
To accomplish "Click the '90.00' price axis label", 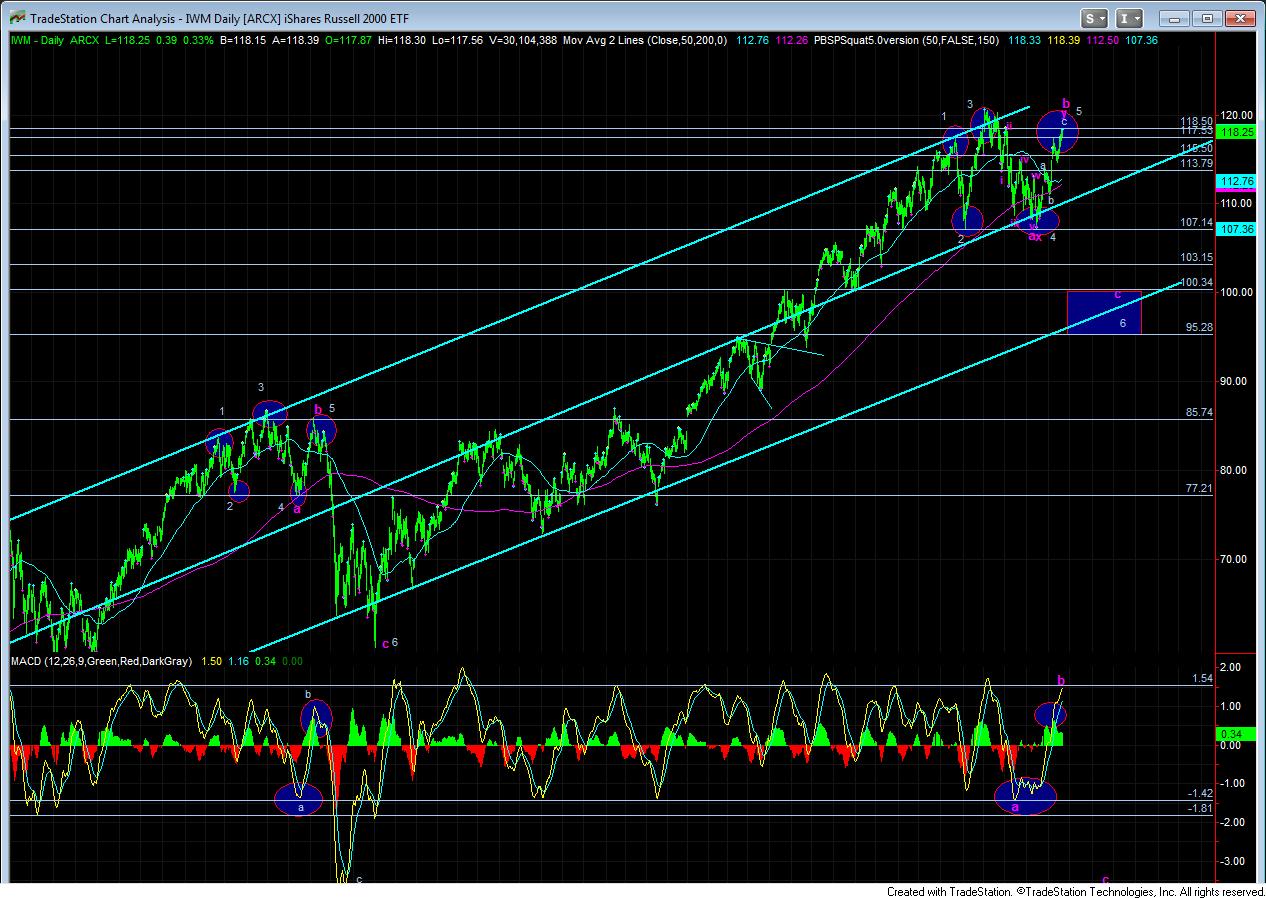I will [1235, 381].
